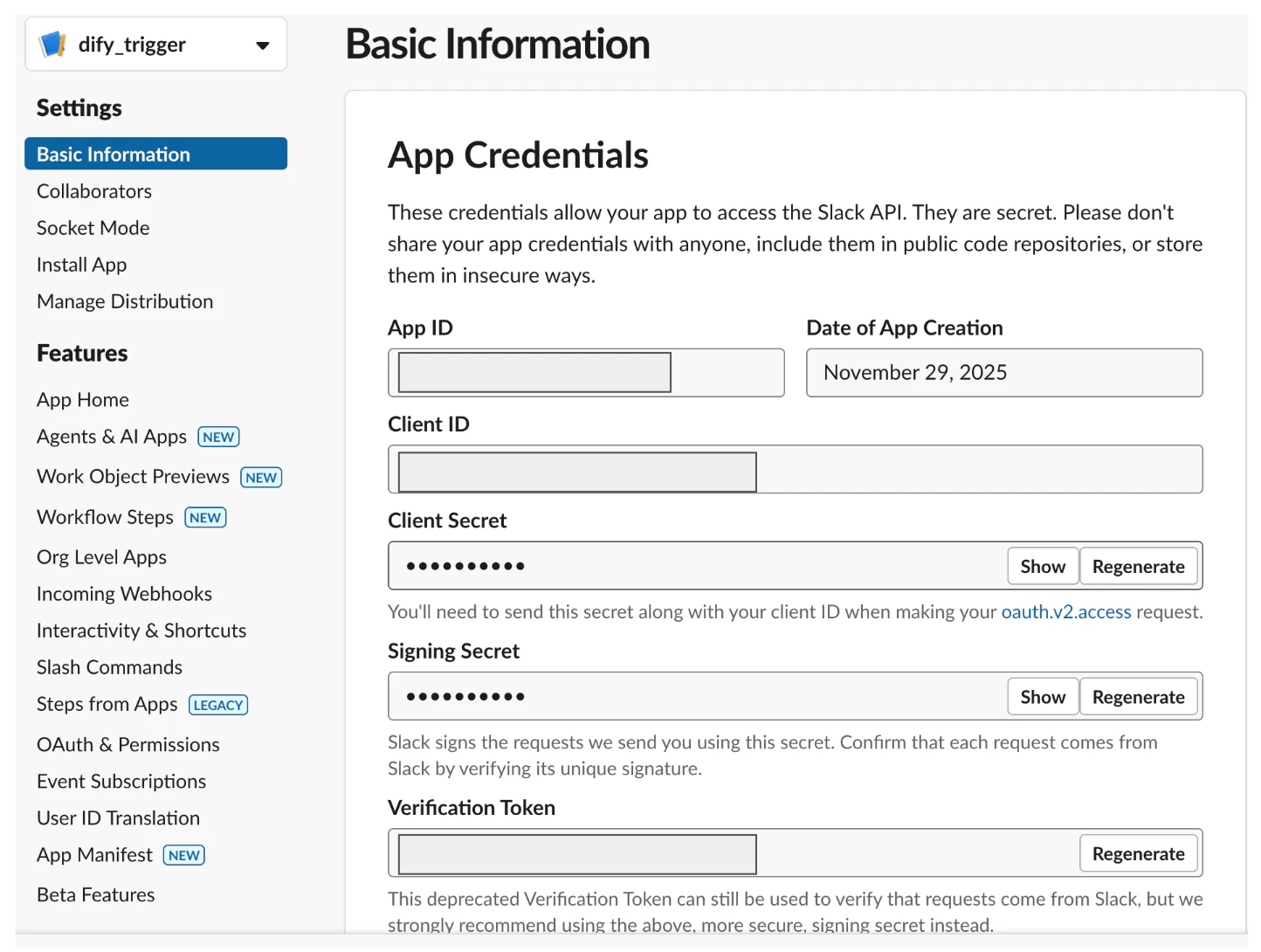The width and height of the screenshot is (1261, 952).
Task: Open the Collaborators settings page
Action: click(94, 191)
